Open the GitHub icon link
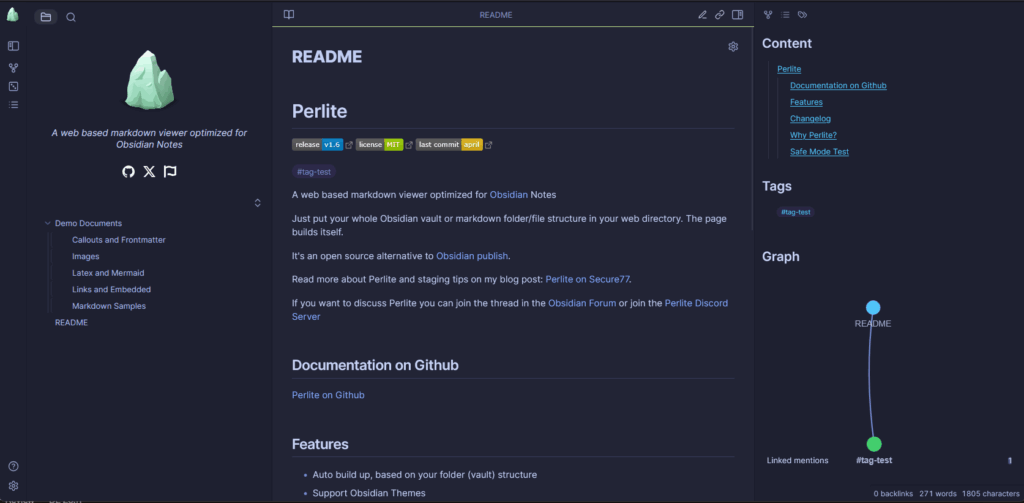The height and width of the screenshot is (503, 1024). pyautogui.click(x=128, y=172)
